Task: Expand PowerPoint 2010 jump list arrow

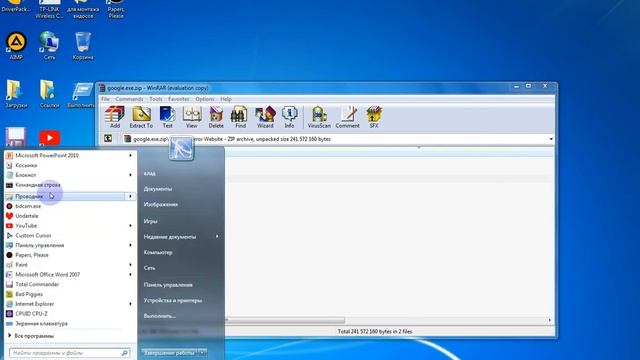Action: (130, 156)
